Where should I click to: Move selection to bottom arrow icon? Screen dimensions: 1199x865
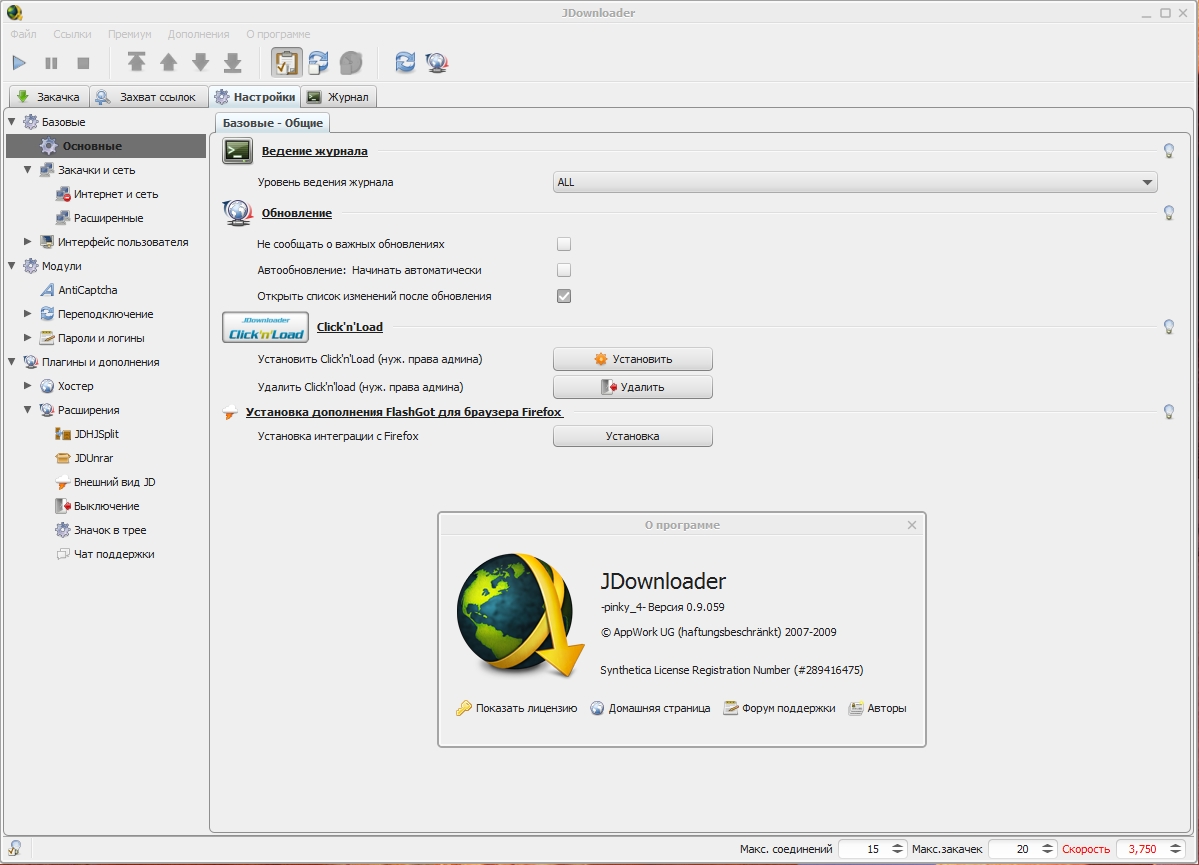232,62
